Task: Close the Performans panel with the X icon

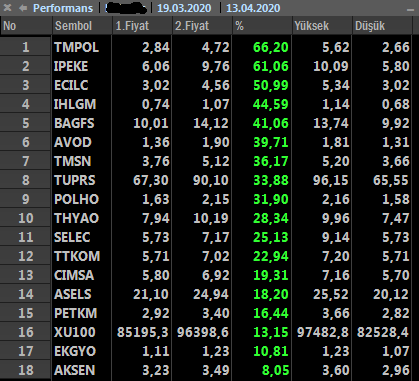Action: coord(7,8)
